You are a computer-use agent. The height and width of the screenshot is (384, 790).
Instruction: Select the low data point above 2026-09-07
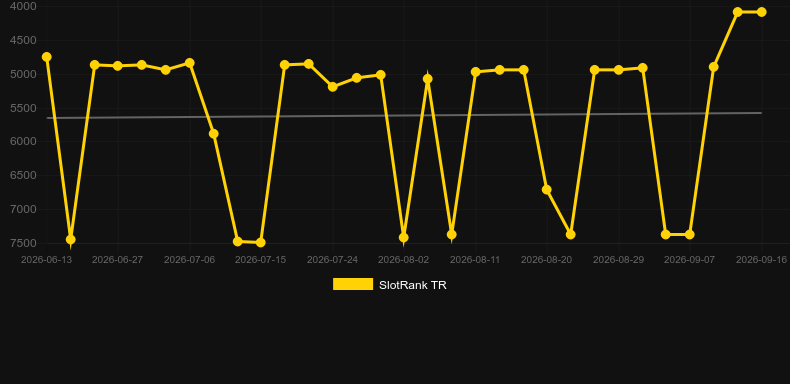click(690, 234)
